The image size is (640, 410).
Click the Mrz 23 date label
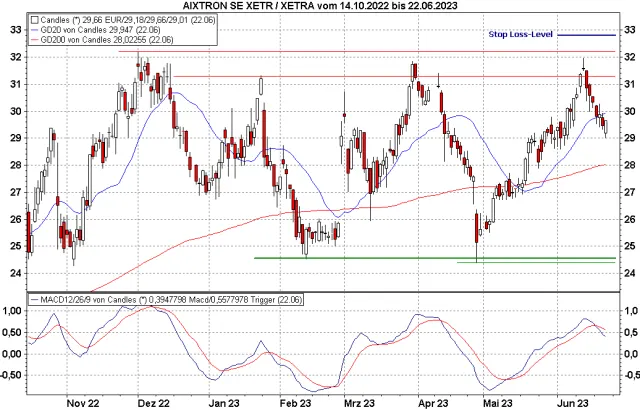[x=359, y=403]
